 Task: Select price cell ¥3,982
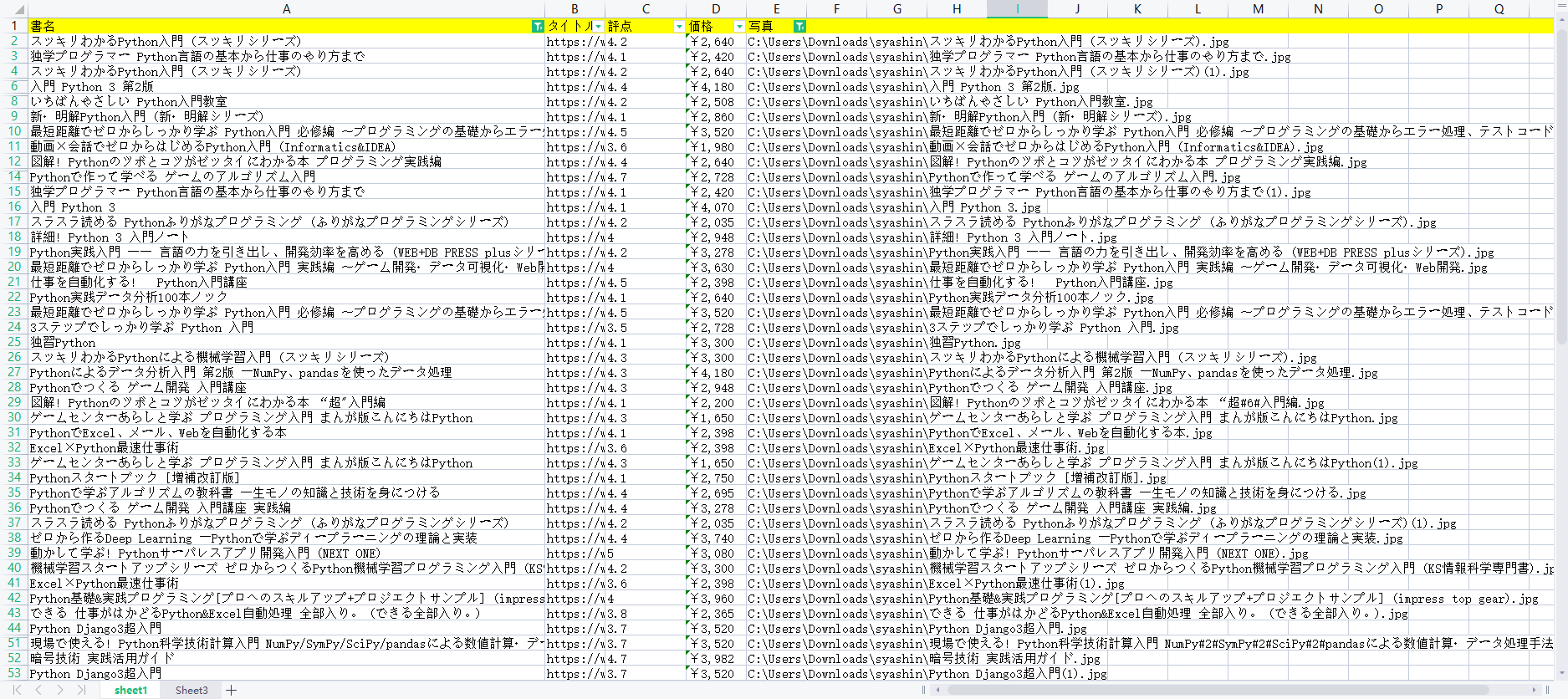click(x=716, y=658)
